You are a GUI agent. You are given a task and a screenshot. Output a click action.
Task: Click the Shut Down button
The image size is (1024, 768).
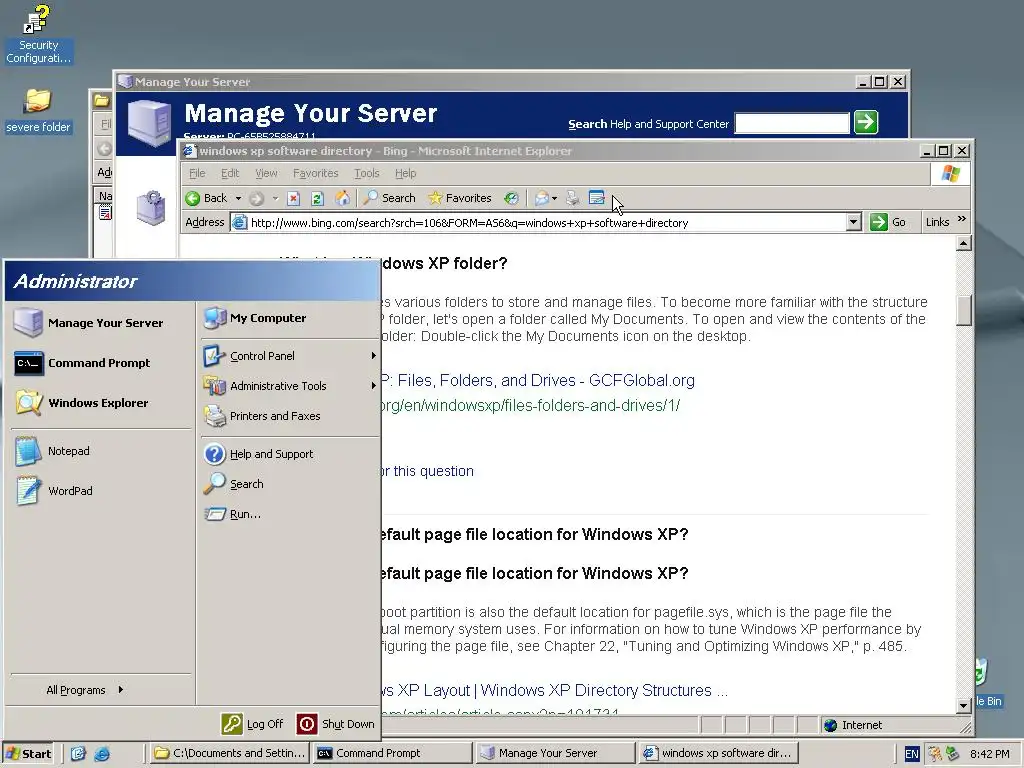coord(336,724)
